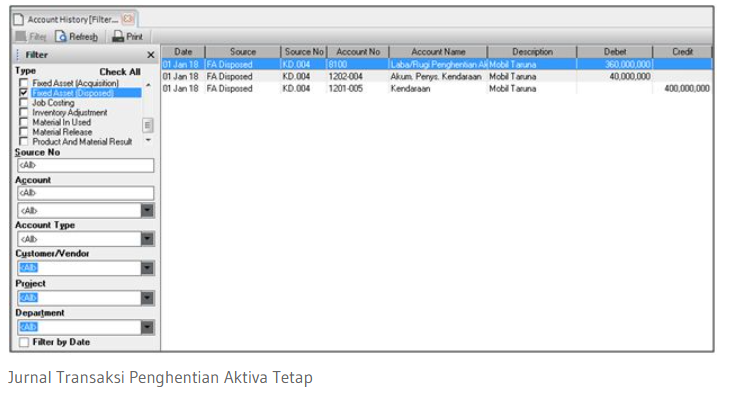Image resolution: width=729 pixels, height=396 pixels.
Task: Click the Print toolbar button
Action: point(127,36)
